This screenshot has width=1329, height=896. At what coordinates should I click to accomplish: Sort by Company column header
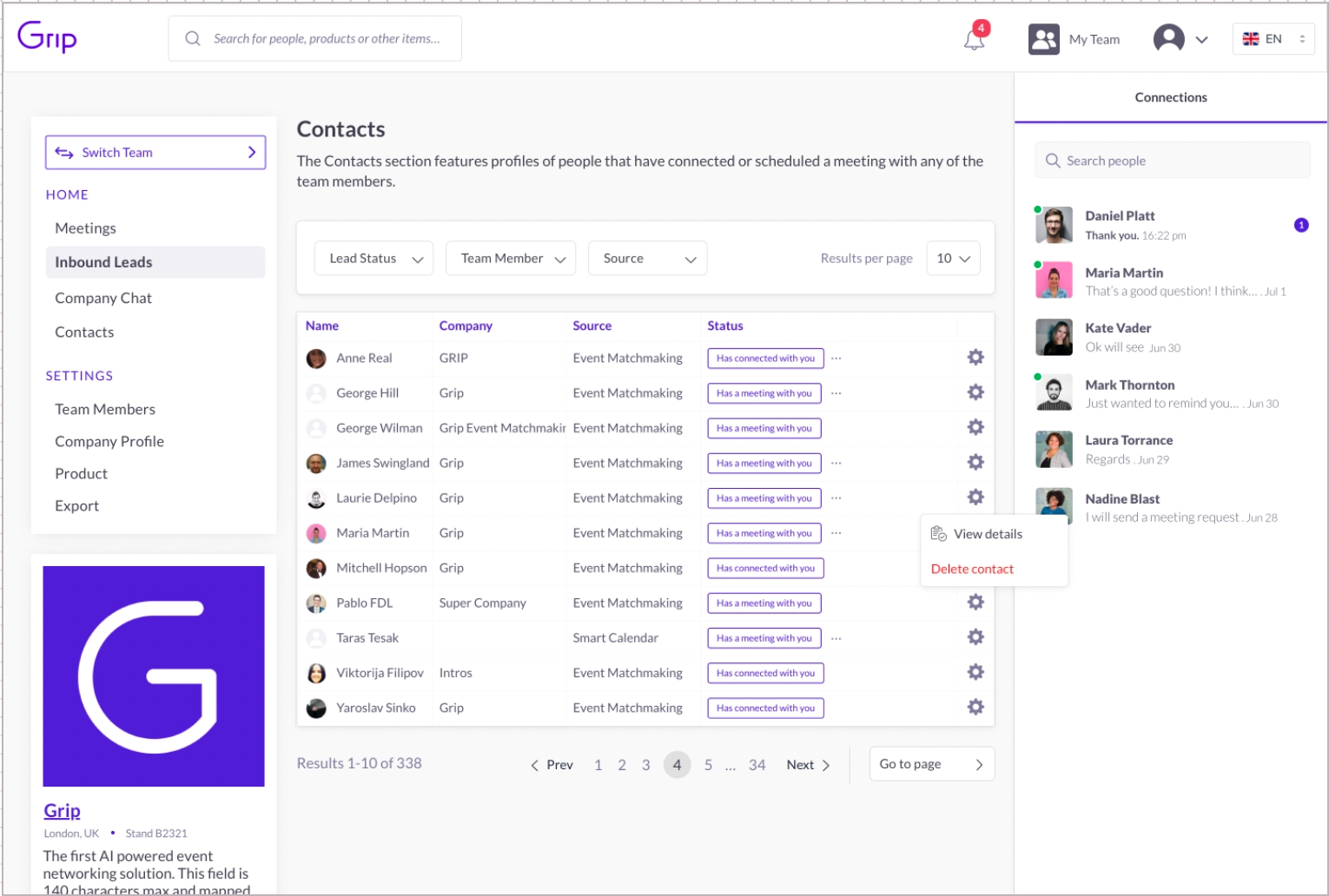coord(466,326)
